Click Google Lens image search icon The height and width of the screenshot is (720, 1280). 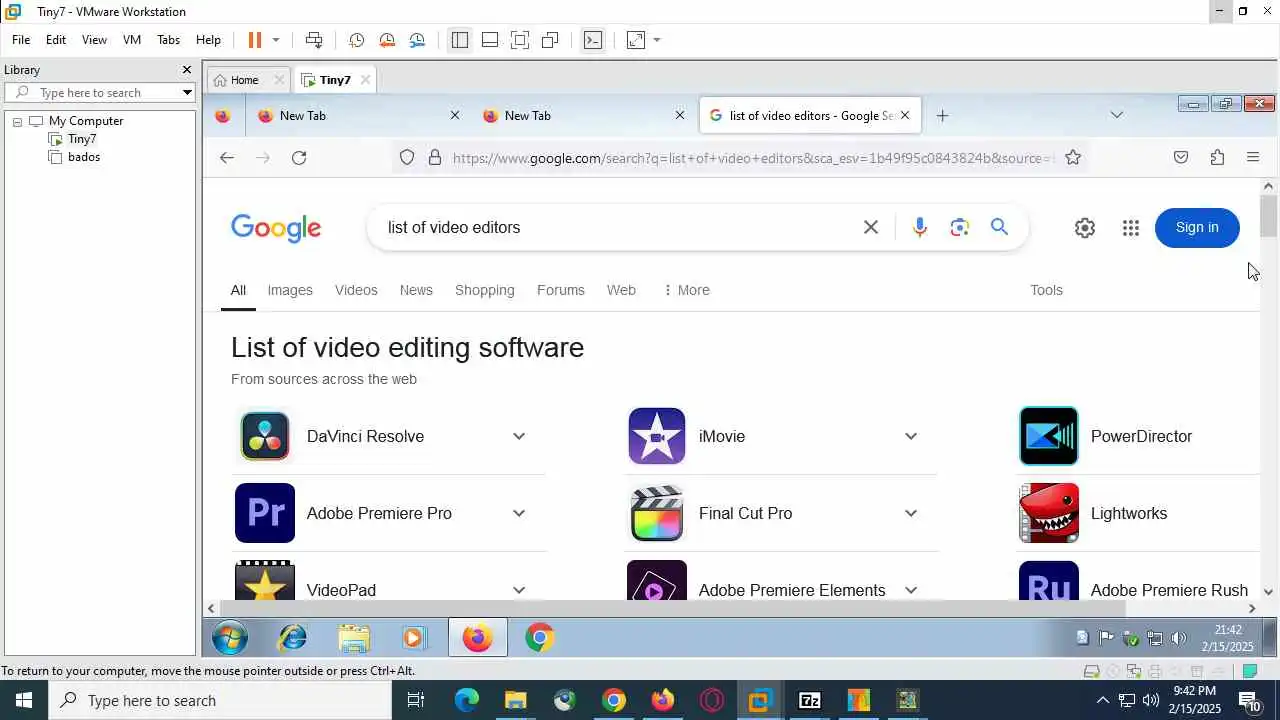tap(960, 228)
